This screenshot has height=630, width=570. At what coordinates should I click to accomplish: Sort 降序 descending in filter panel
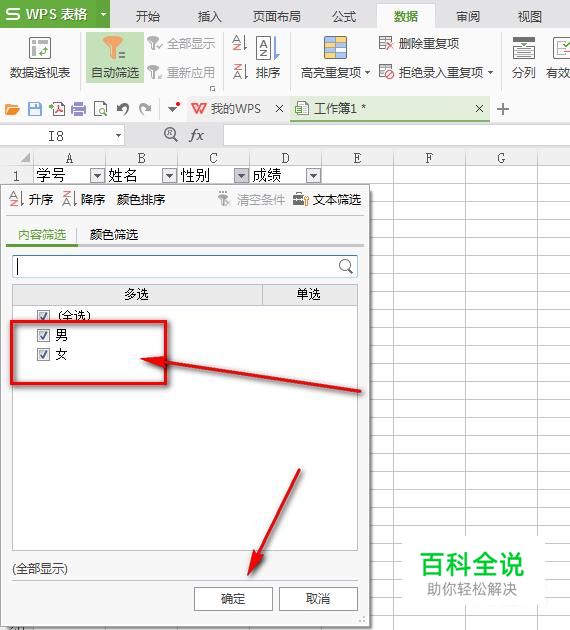coord(84,199)
